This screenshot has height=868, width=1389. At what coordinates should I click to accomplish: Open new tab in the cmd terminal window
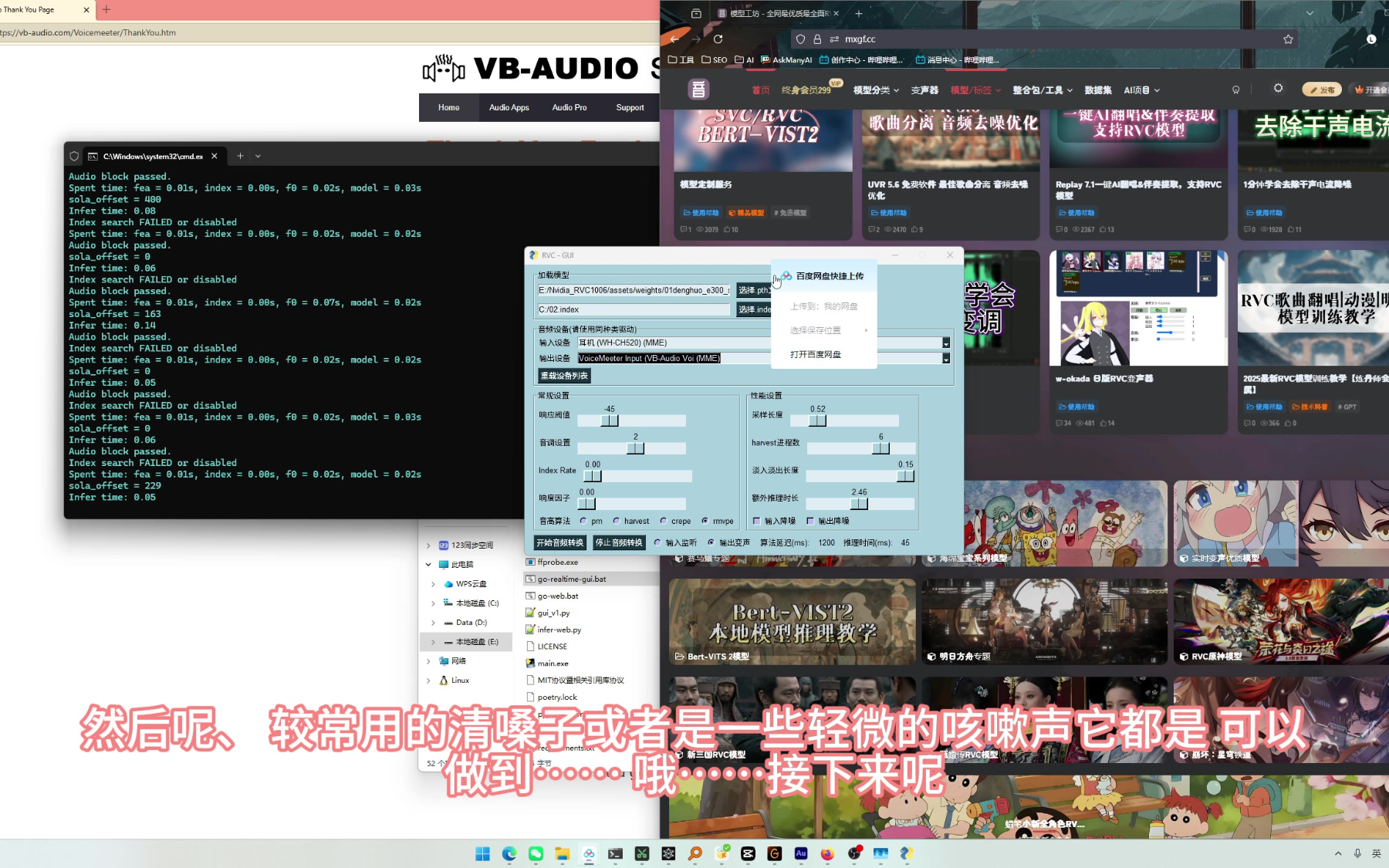coord(240,156)
